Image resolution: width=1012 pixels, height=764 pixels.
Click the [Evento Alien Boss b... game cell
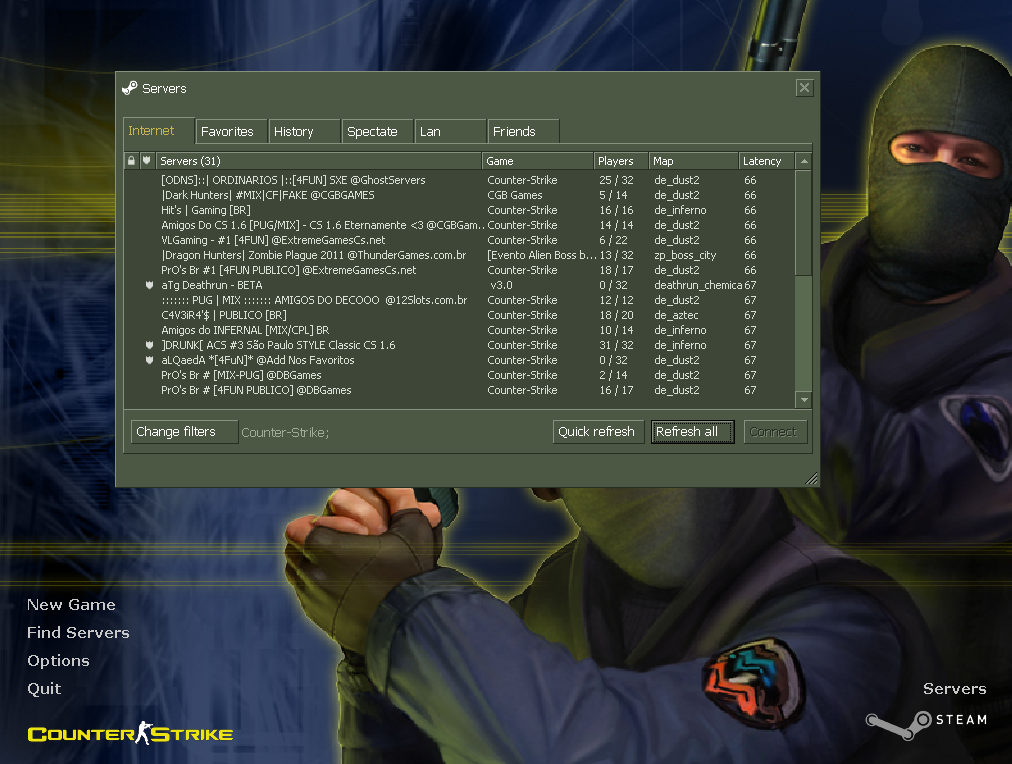tap(541, 255)
